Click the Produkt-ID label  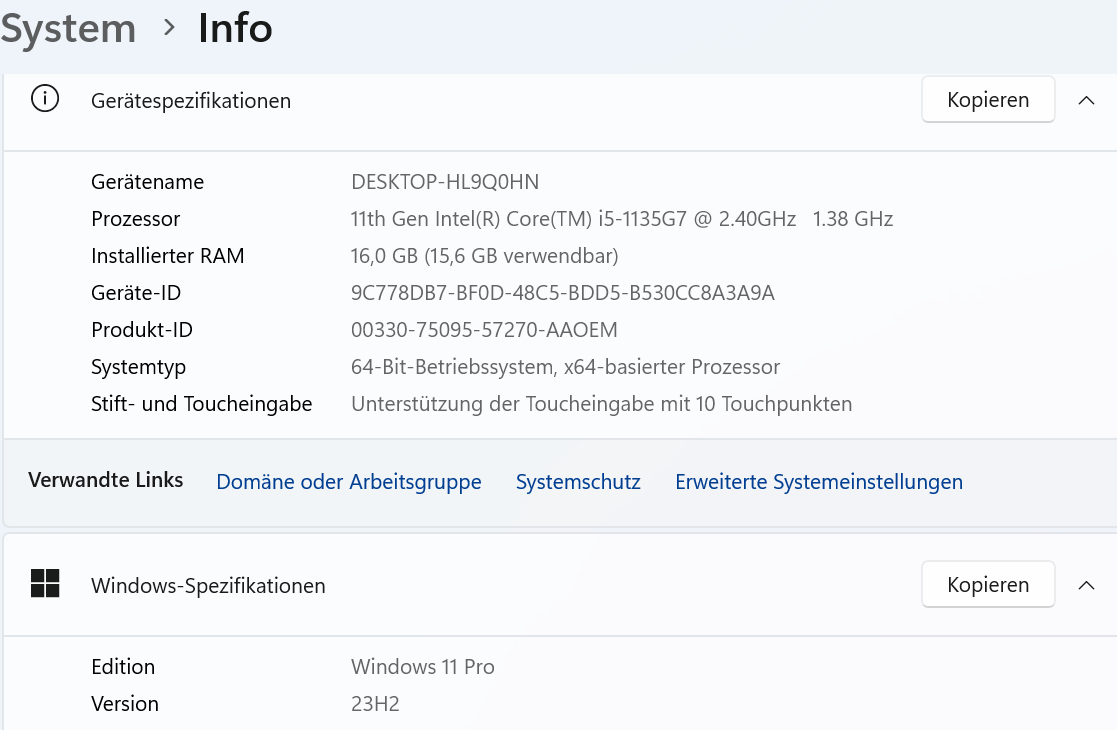142,330
